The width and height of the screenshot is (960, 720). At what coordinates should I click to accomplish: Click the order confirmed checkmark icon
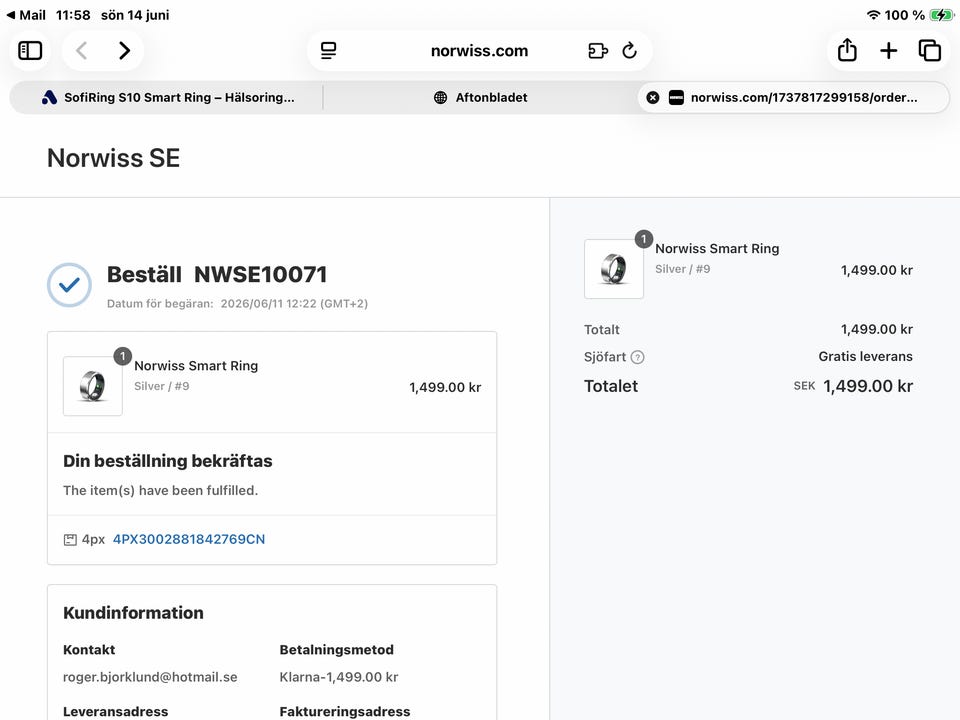(69, 285)
